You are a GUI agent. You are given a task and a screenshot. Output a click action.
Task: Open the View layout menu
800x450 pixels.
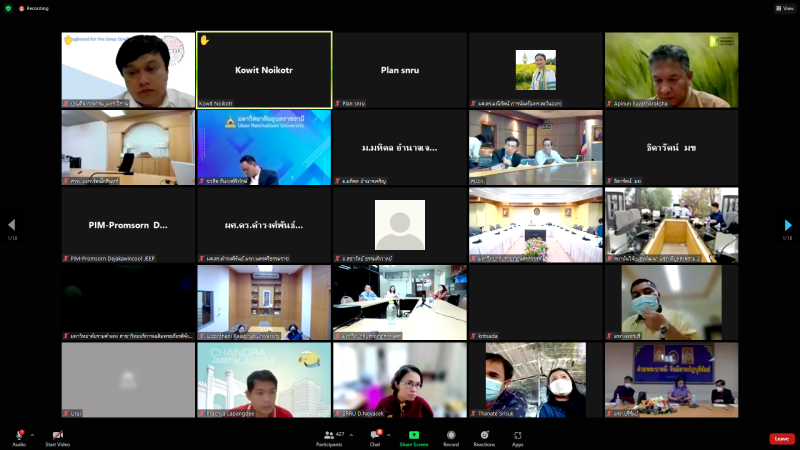[784, 8]
